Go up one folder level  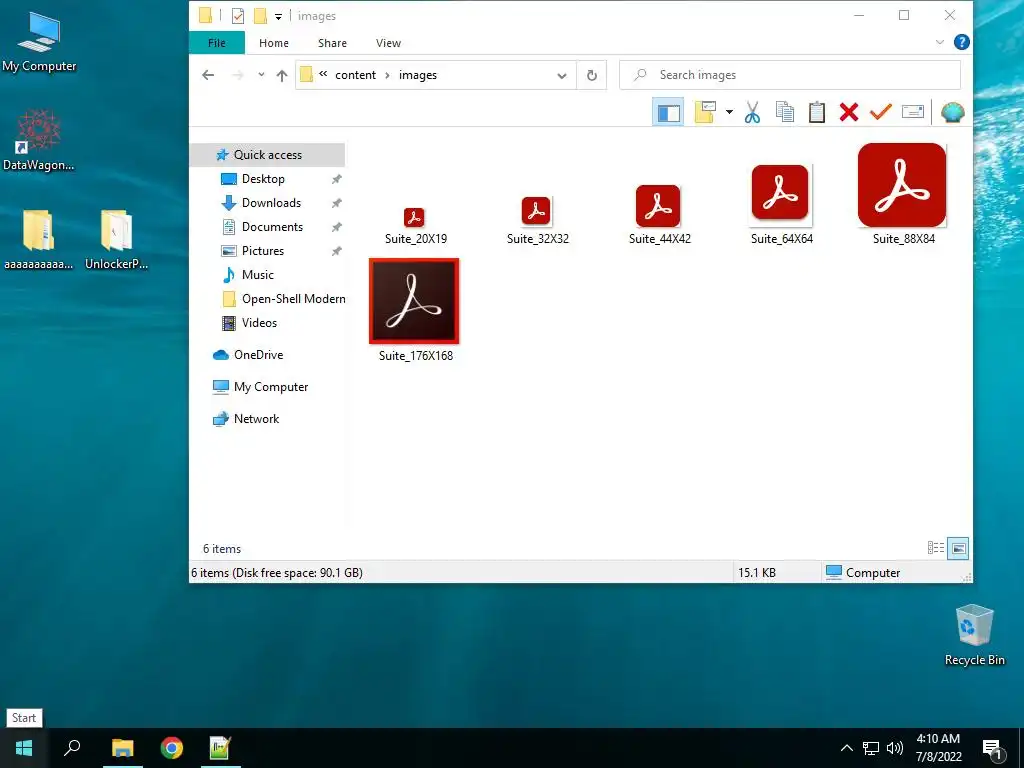click(281, 75)
